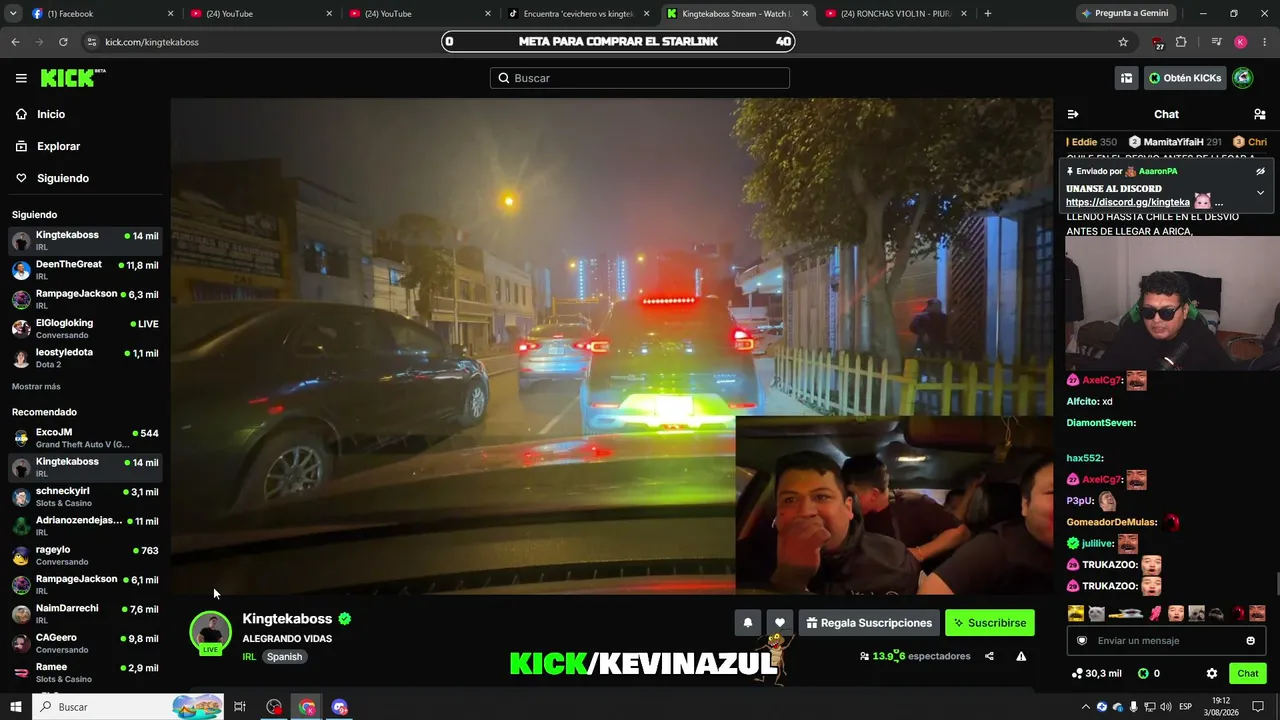The height and width of the screenshot is (720, 1280).
Task: Open a new browser tab
Action: pos(988,14)
